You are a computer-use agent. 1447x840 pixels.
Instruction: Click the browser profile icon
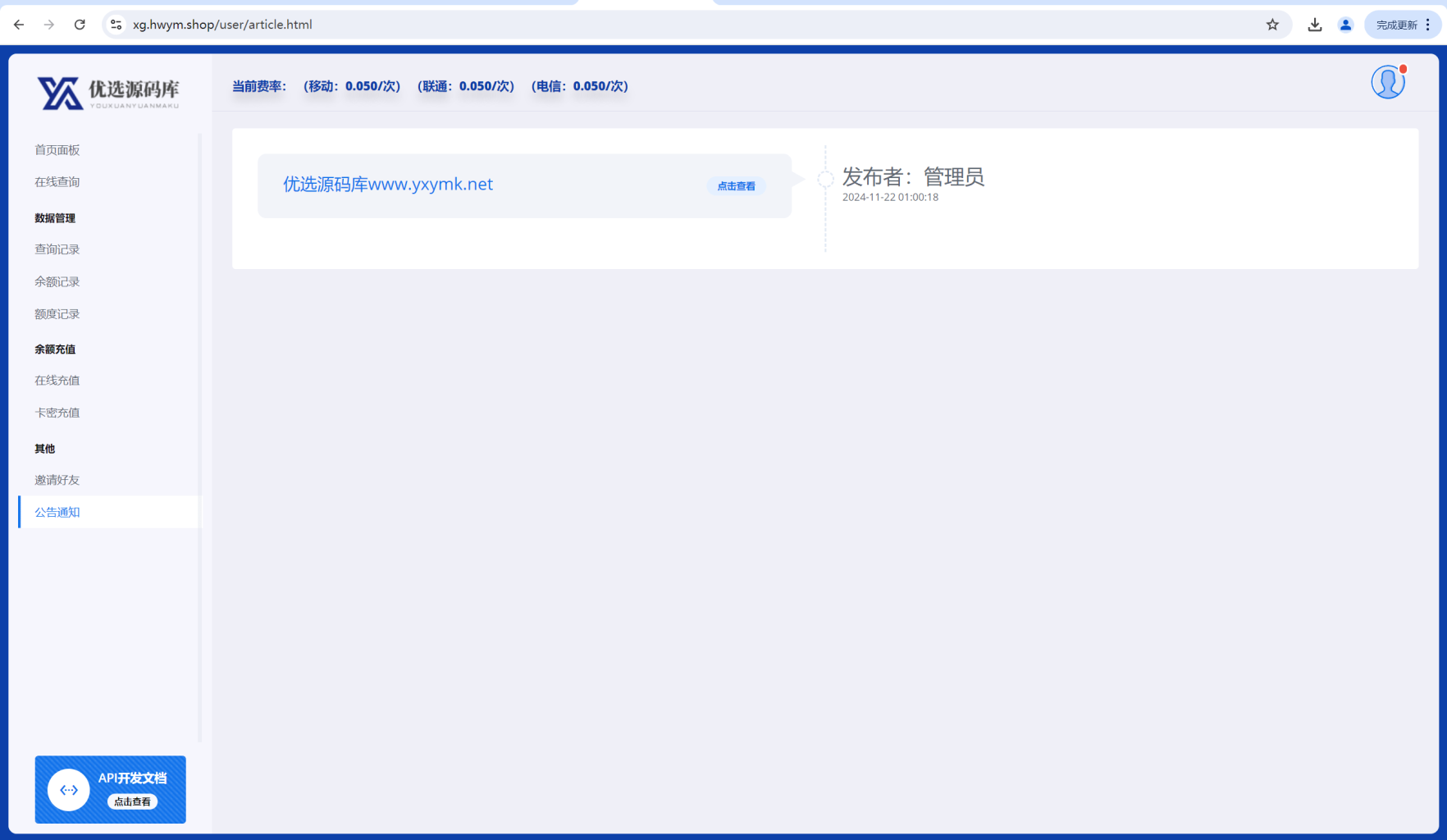point(1345,25)
